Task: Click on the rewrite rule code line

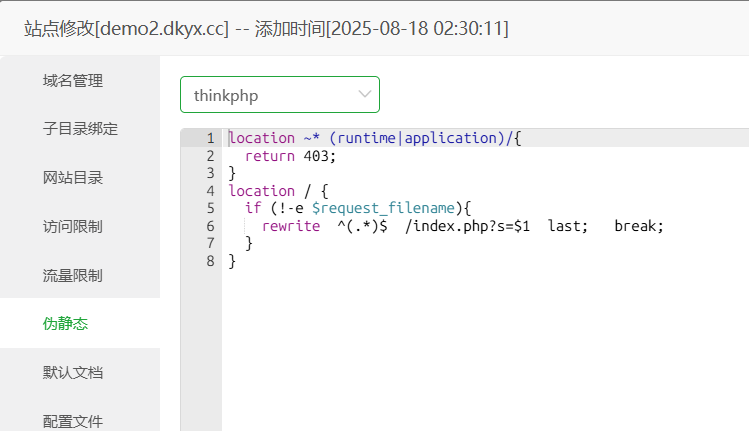Action: coord(460,226)
